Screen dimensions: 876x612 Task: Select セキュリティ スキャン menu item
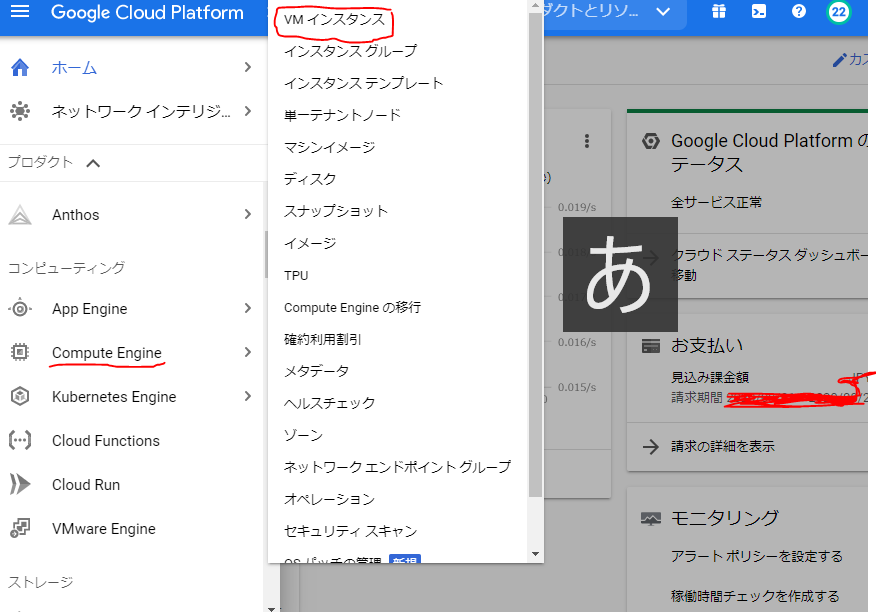click(350, 531)
